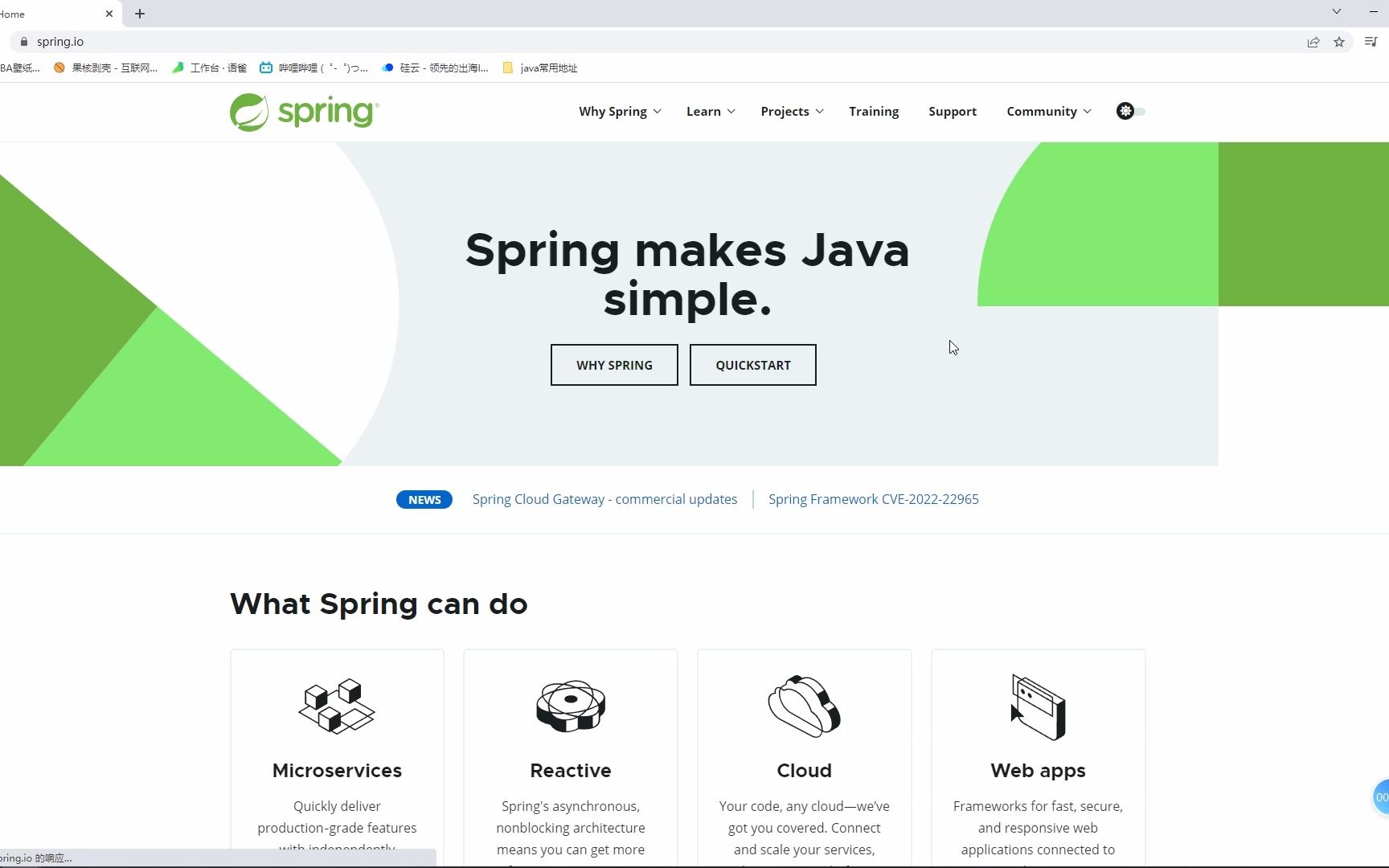Screen dimensions: 1389x868
Task: Open the media playback control icon
Action: [1371, 42]
